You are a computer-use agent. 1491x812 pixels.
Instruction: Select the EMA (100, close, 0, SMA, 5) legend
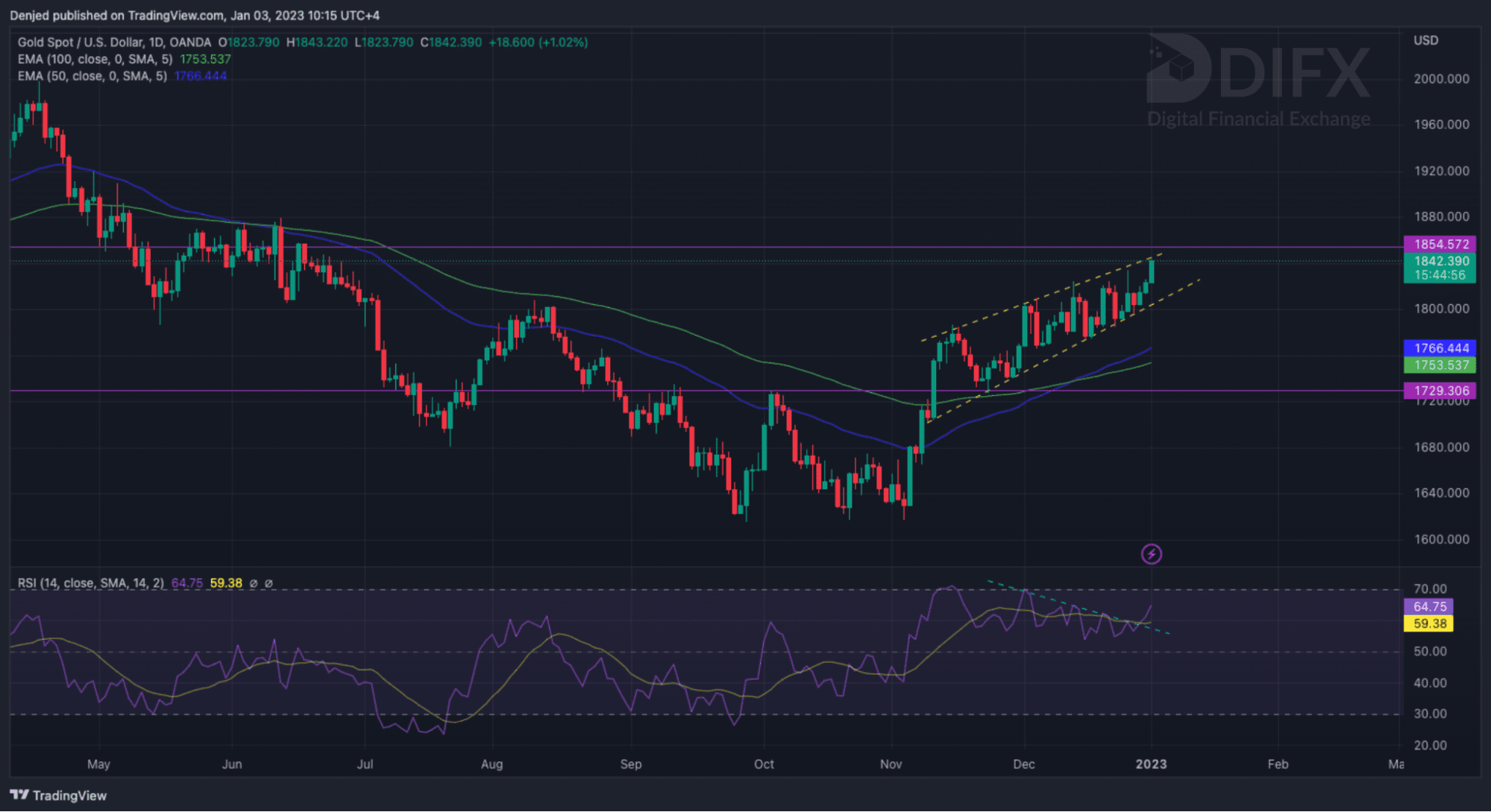tap(95, 59)
